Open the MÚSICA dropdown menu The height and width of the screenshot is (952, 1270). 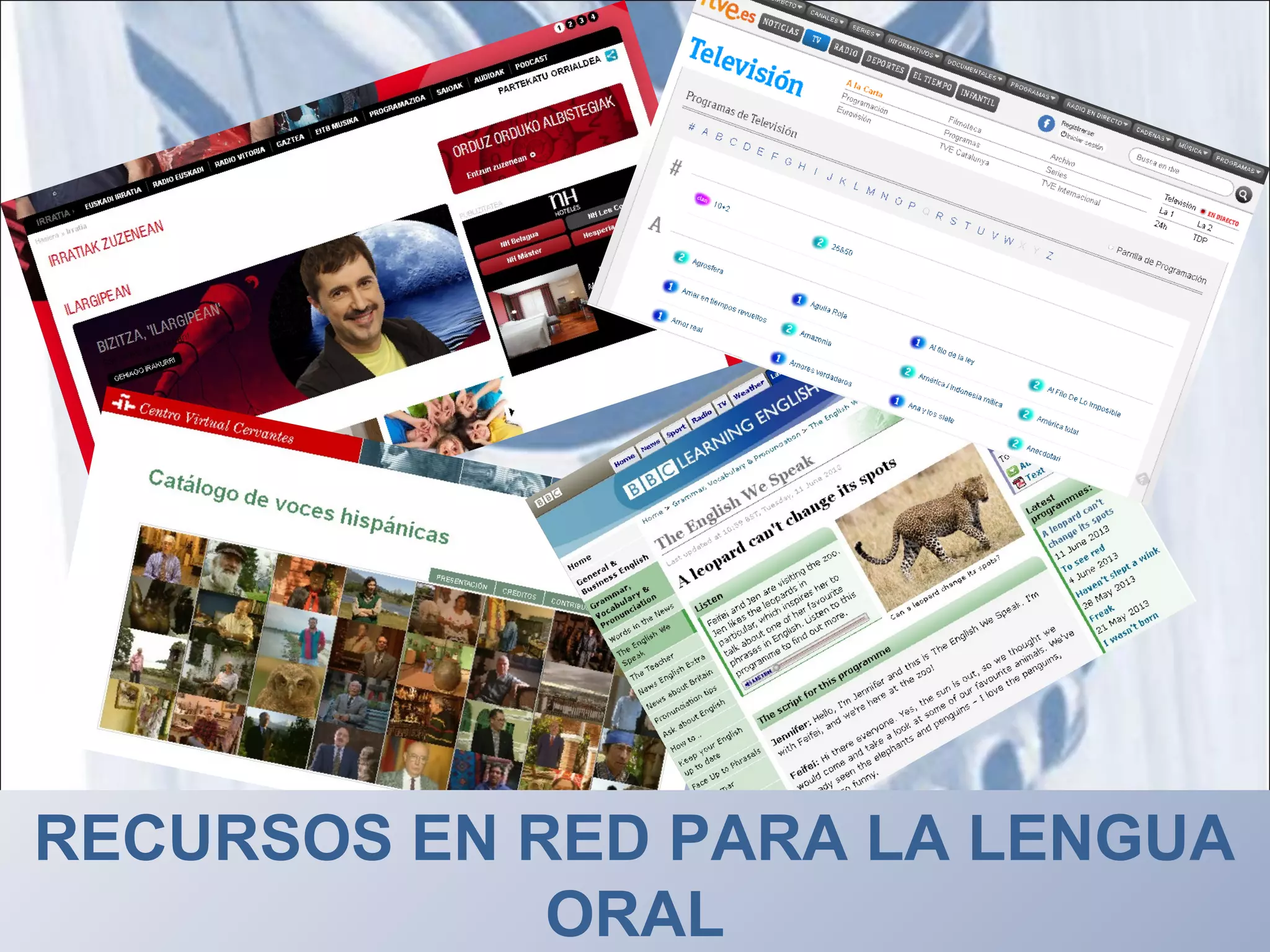[x=1192, y=148]
